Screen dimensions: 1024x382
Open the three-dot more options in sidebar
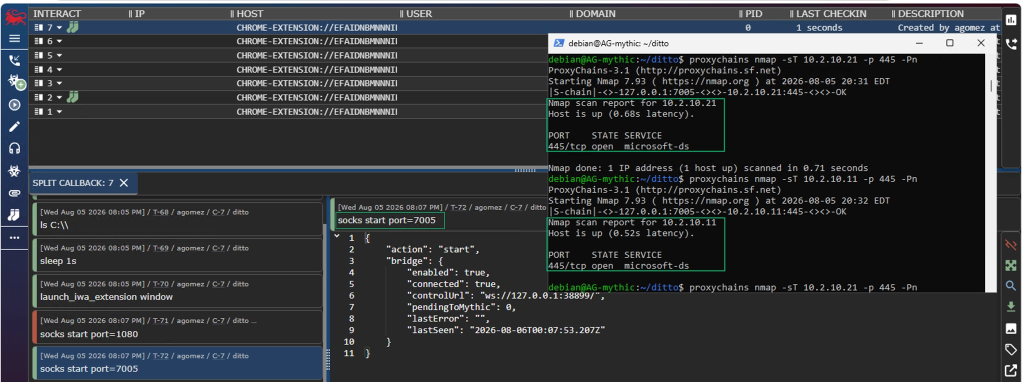point(14,238)
